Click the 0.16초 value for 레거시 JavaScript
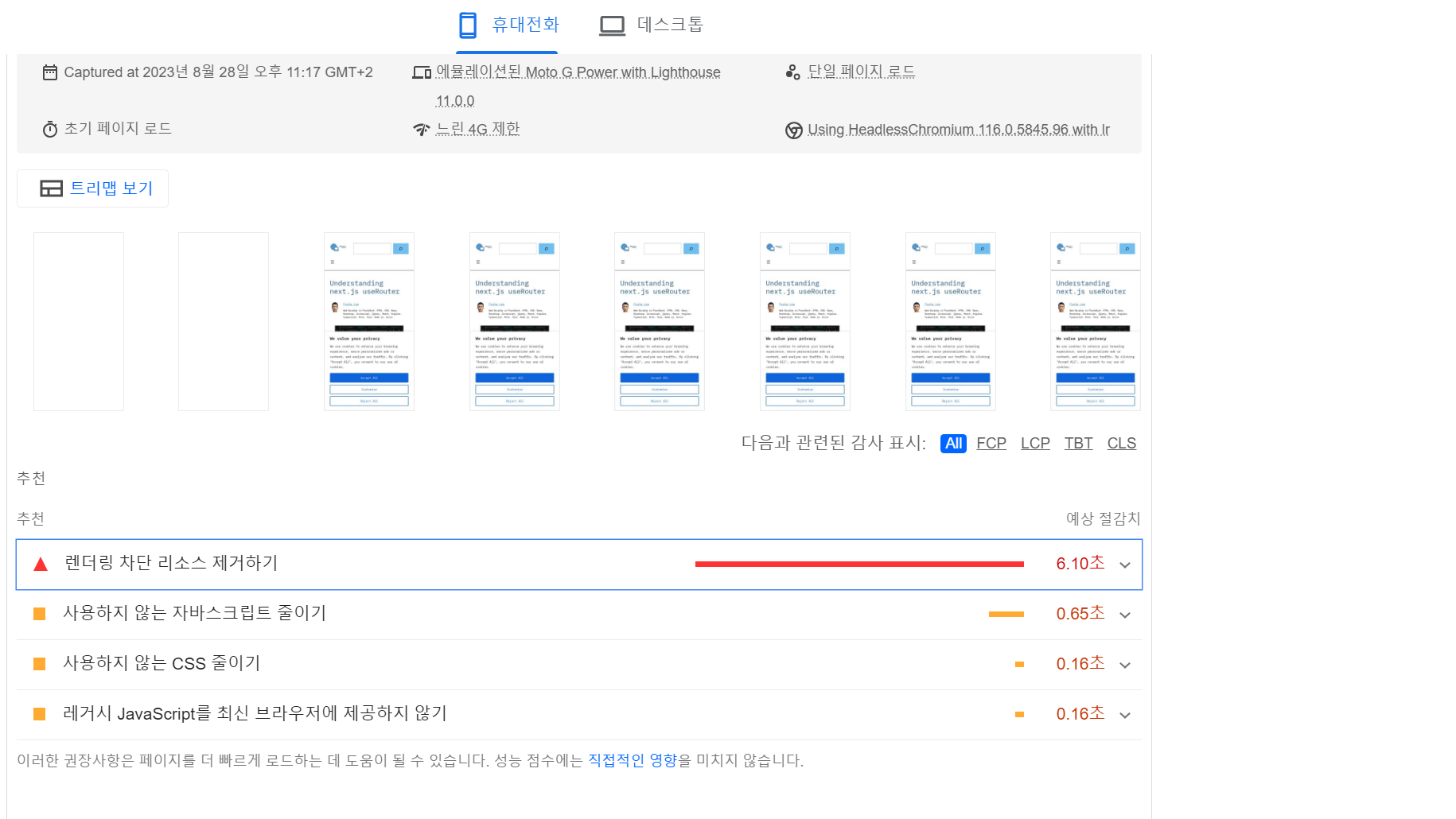1456x819 pixels. [1080, 713]
